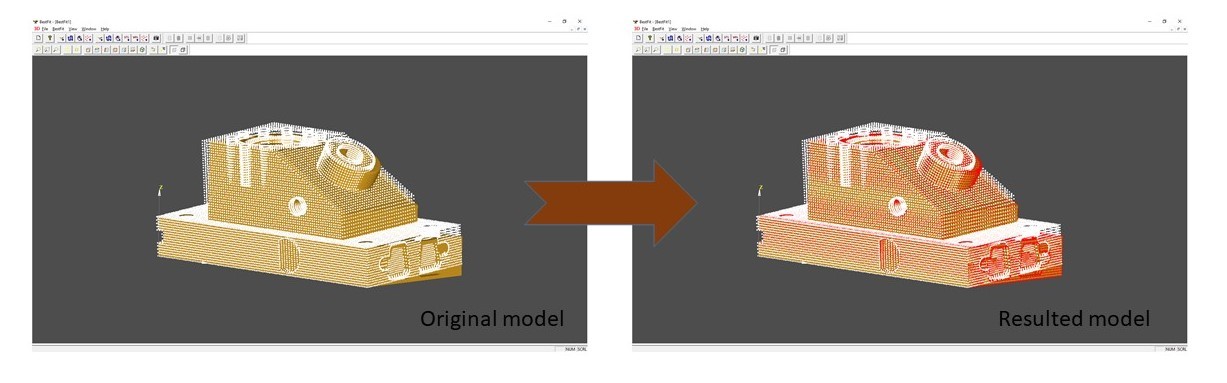Click cascade windows icon in Resulted window's second toolbar
This screenshot has height=383, width=1227.
coord(782,50)
